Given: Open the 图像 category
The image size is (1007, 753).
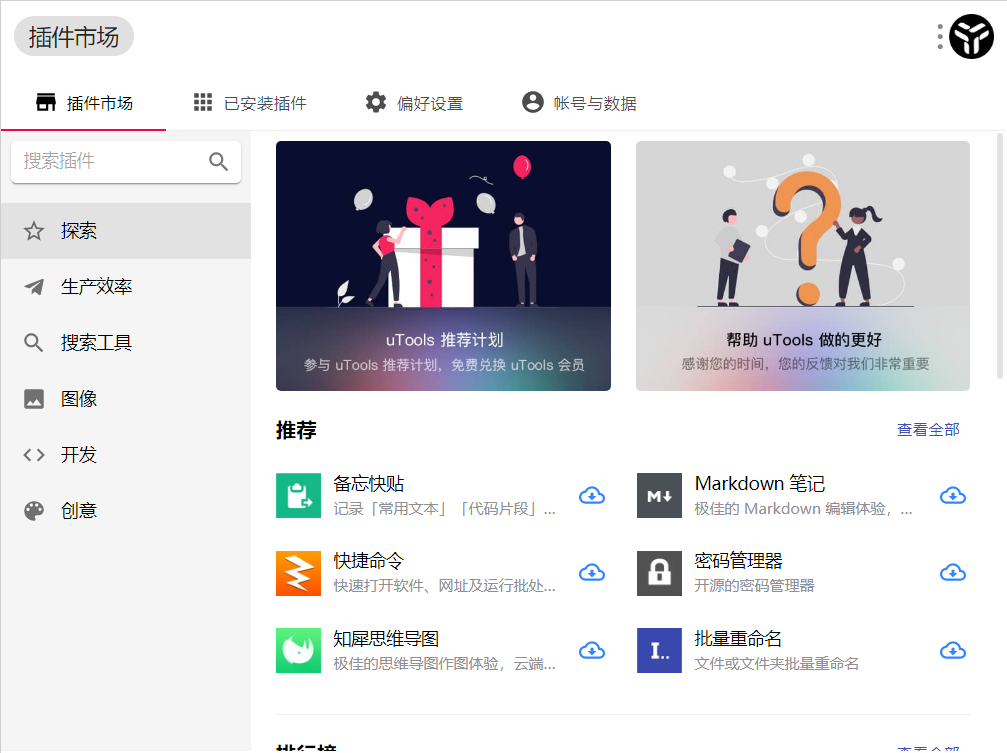Looking at the screenshot, I should click(79, 399).
